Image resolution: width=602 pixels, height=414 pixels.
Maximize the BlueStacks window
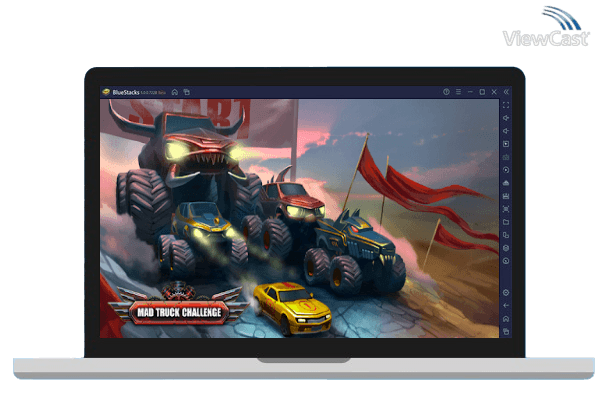[482, 92]
